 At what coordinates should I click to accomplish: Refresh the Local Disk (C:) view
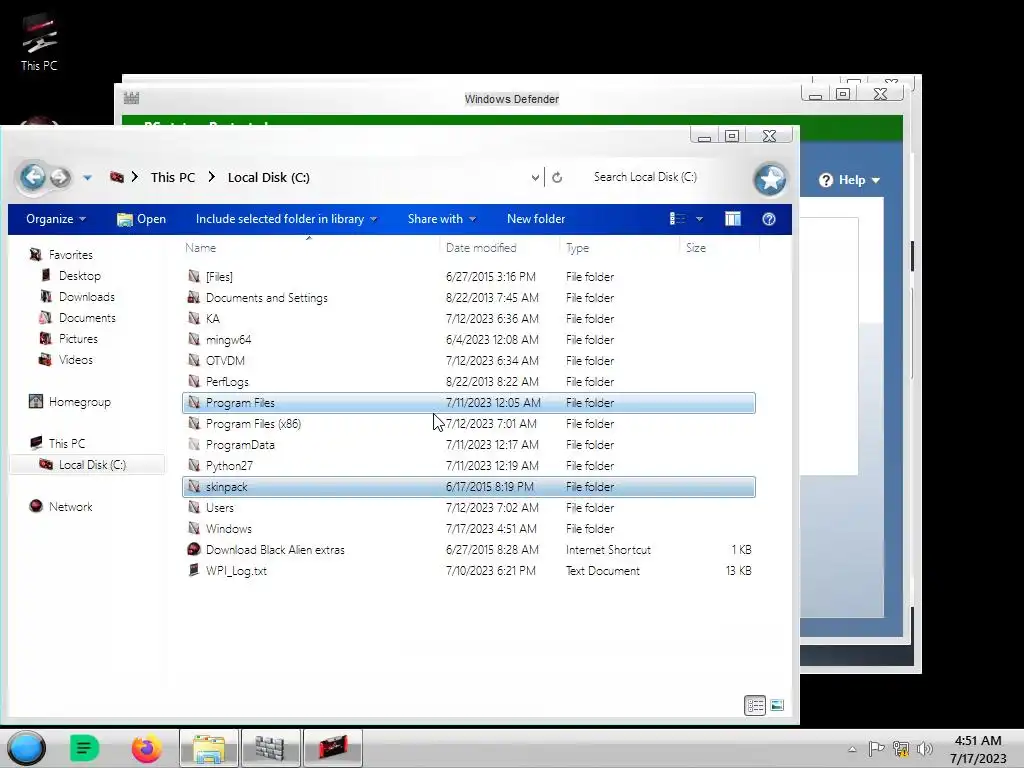click(x=557, y=178)
